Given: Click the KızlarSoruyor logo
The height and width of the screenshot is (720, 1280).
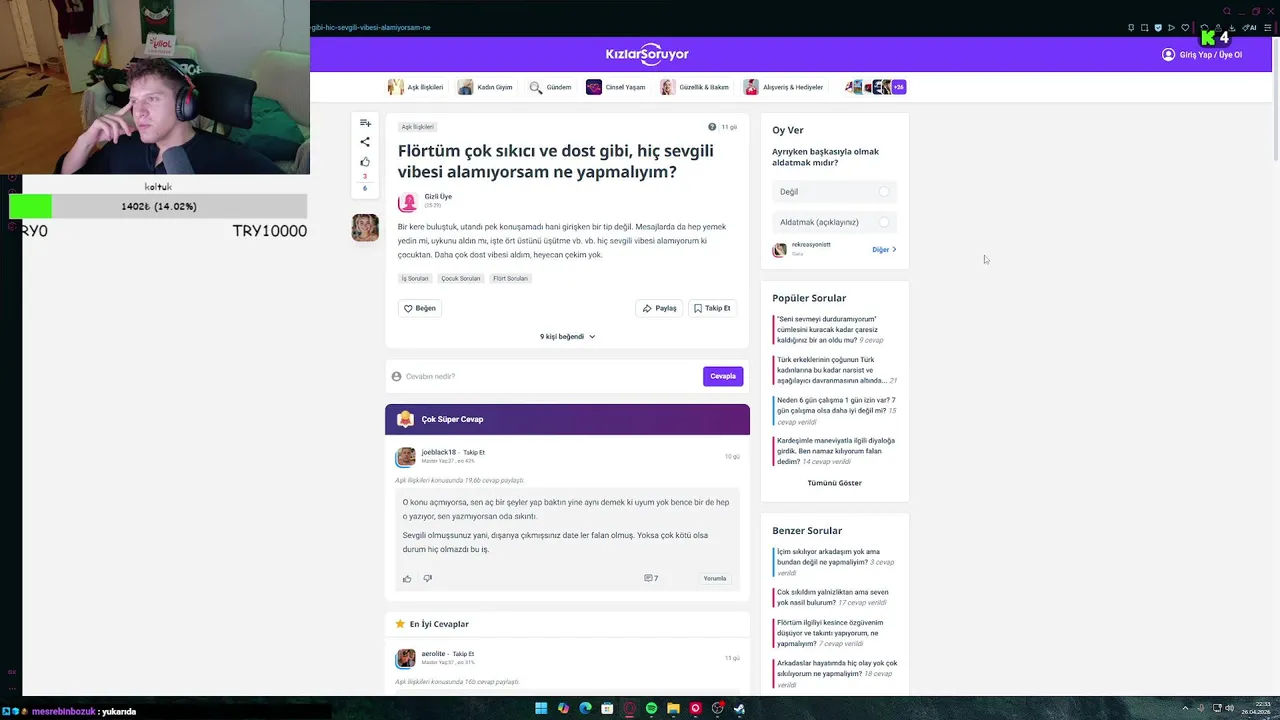Looking at the screenshot, I should [647, 54].
